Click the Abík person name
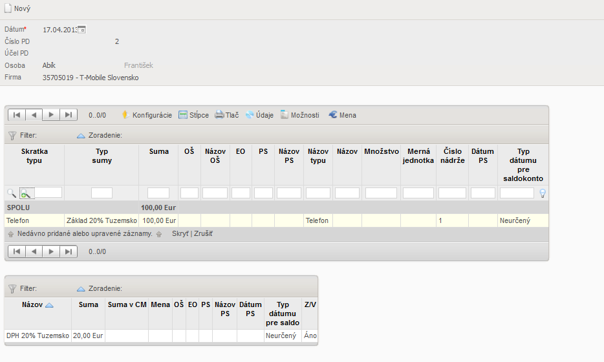This screenshot has width=604, height=362. click(x=49, y=65)
